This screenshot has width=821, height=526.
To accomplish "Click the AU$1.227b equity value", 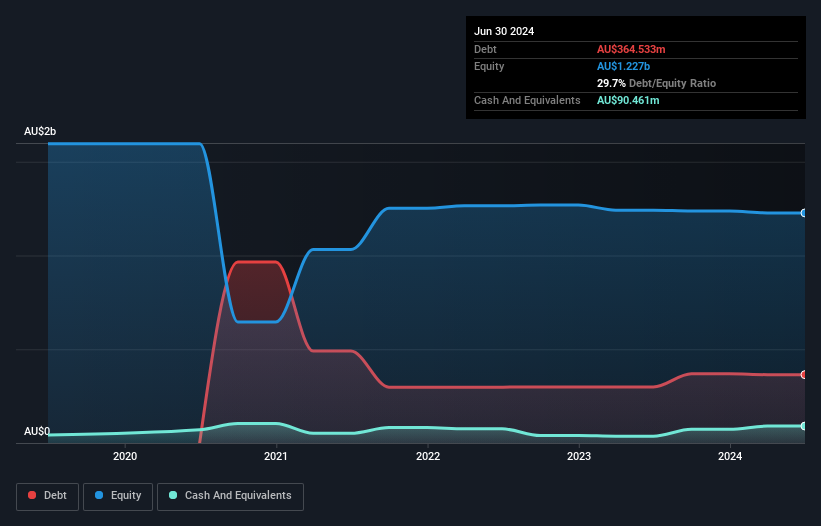I will (623, 66).
